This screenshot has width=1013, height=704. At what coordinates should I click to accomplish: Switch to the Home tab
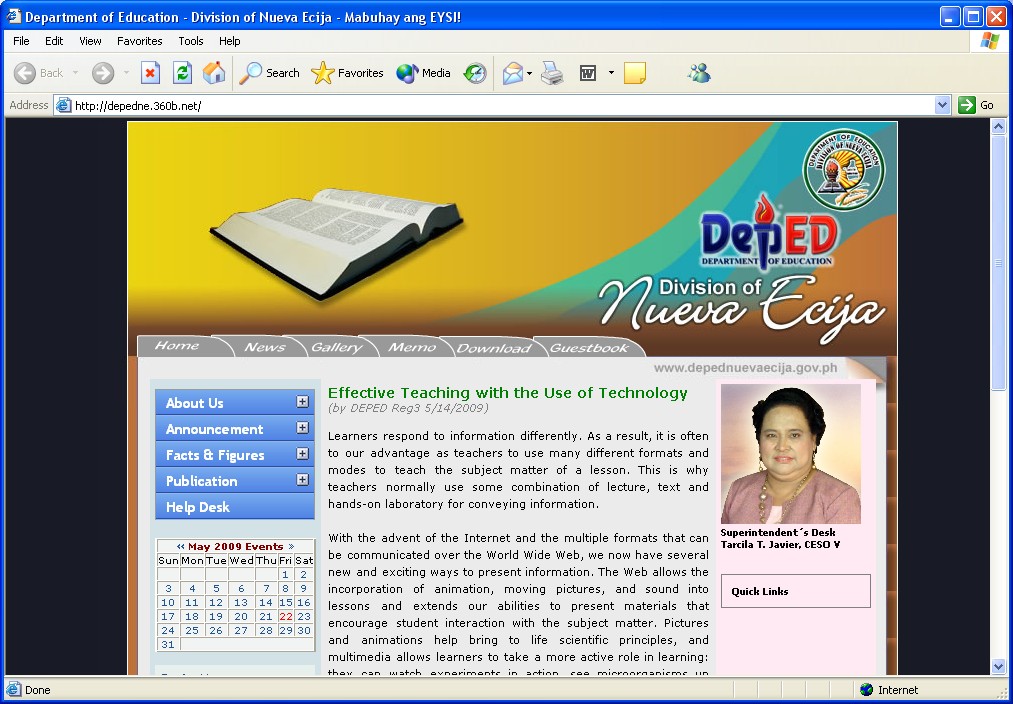click(x=177, y=346)
